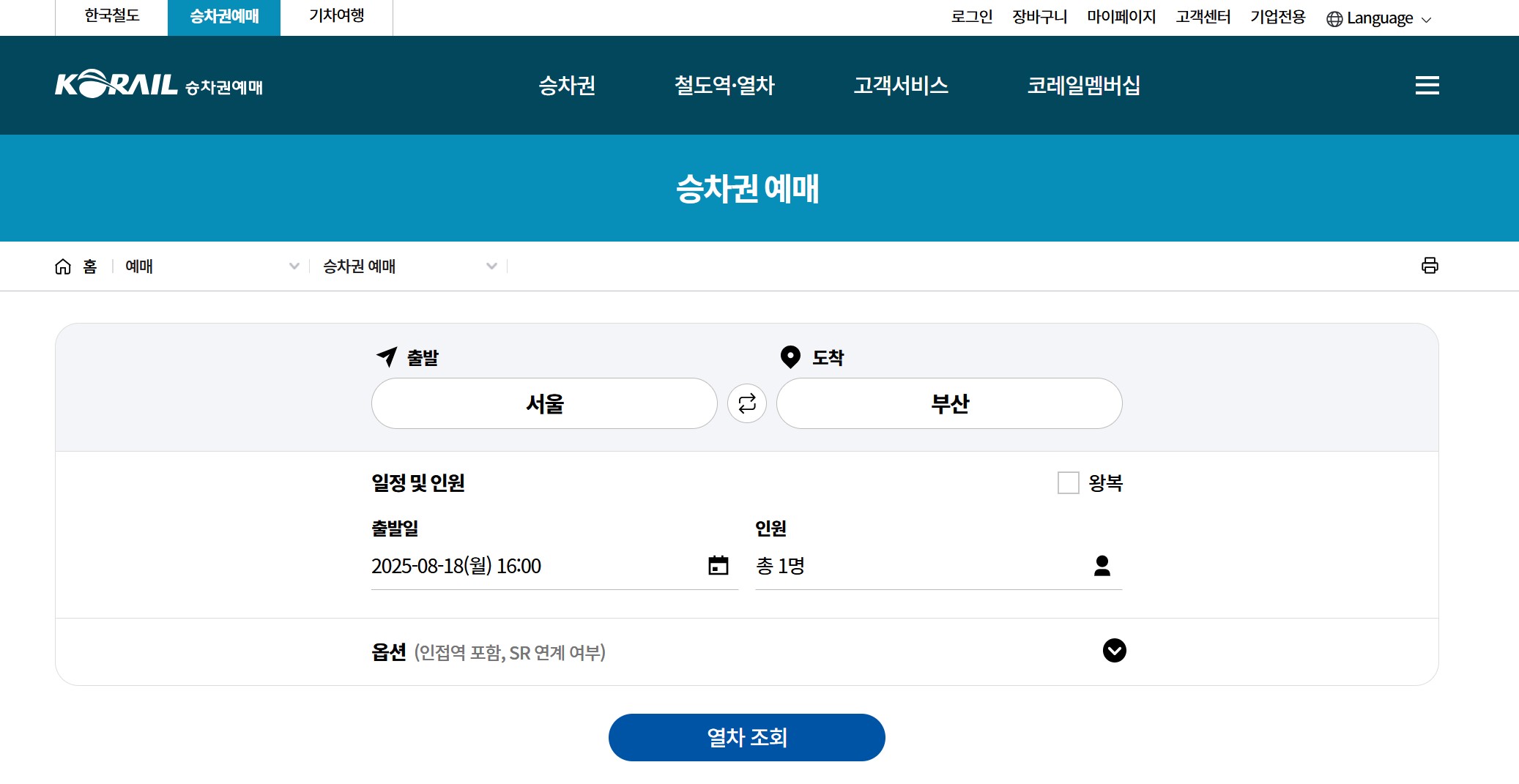Open the 기업전용 link

(1278, 17)
